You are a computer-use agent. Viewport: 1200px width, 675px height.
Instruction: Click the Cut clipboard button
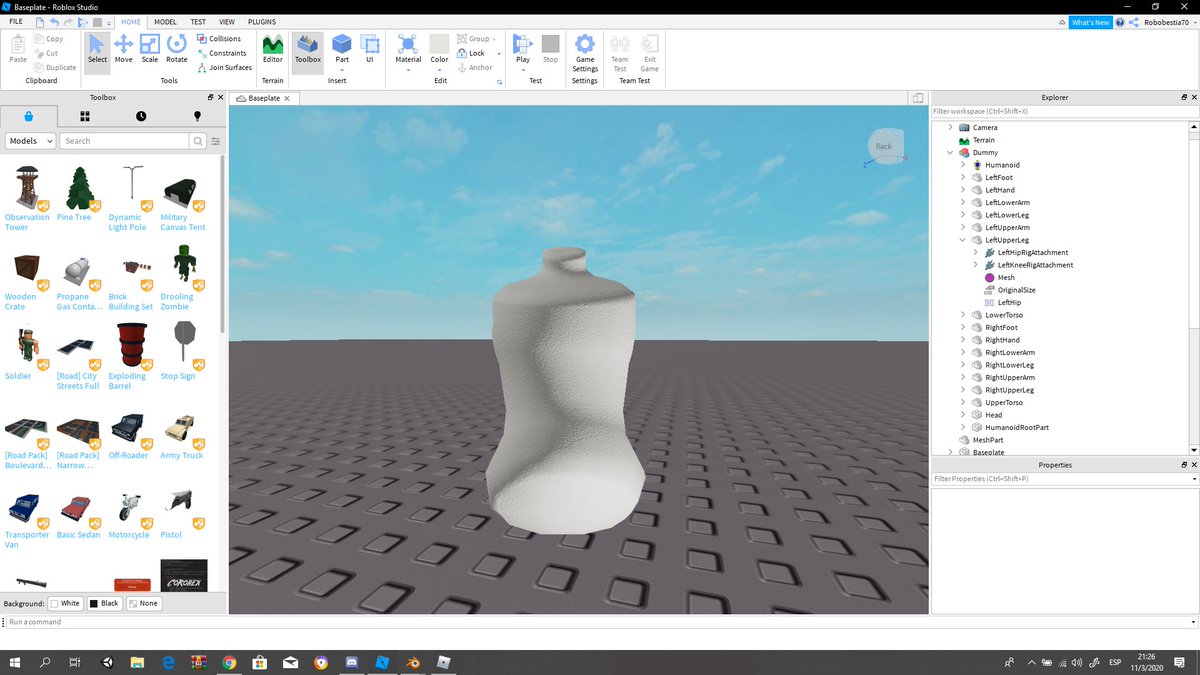46,53
